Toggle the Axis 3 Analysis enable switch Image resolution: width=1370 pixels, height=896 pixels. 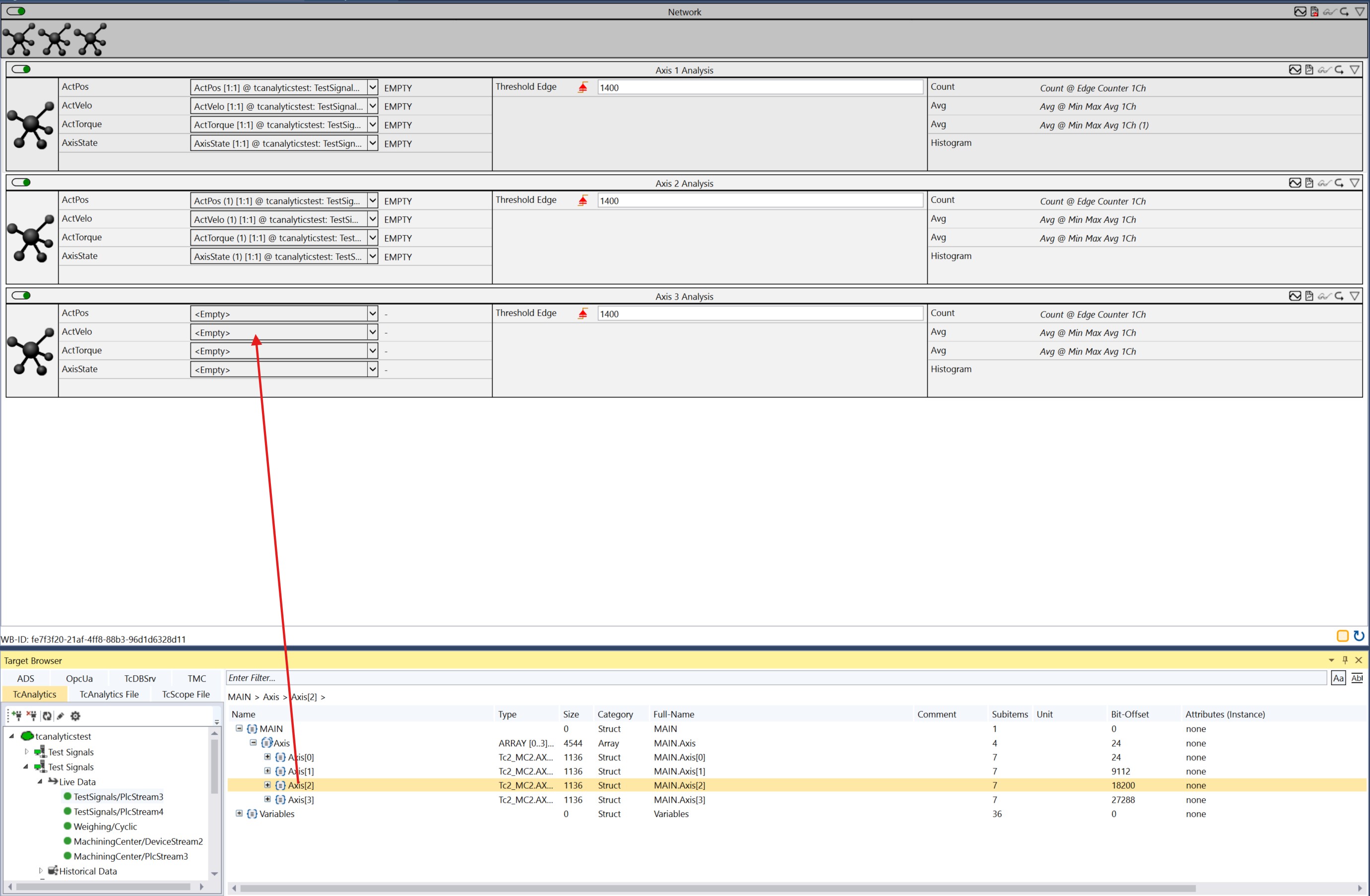coord(21,295)
